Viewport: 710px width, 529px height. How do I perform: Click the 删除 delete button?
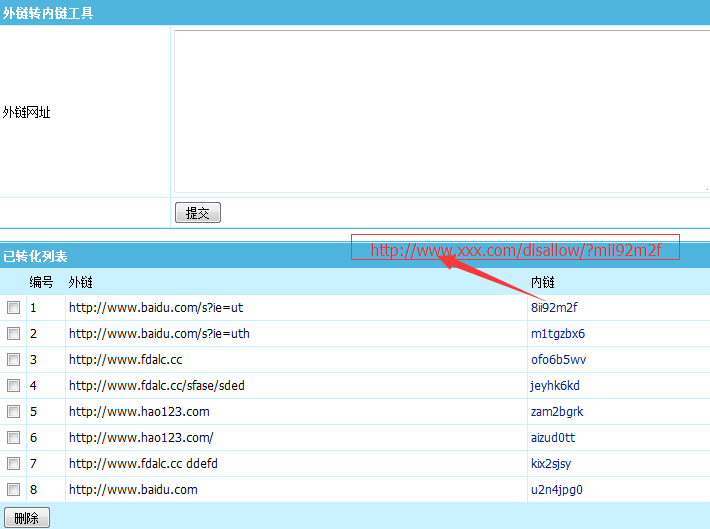pos(27,518)
